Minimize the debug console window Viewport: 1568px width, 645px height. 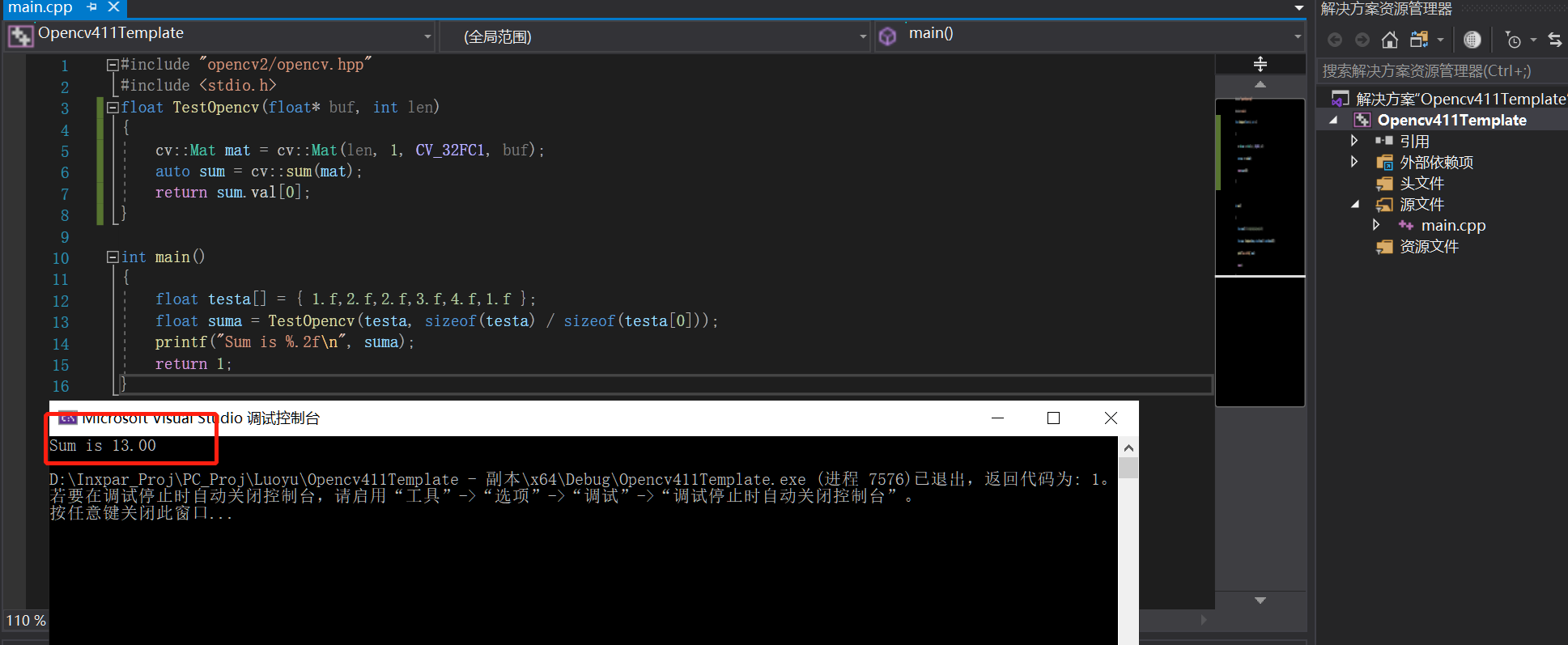point(997,418)
